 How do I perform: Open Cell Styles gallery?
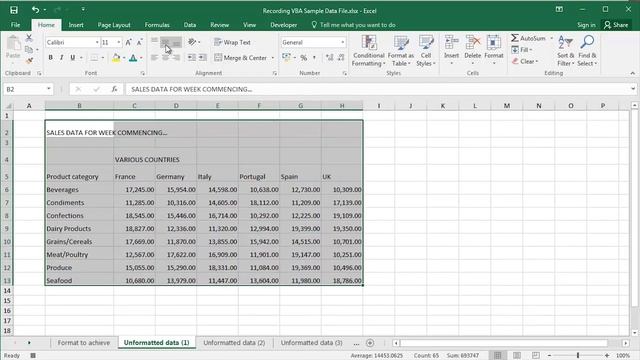pyautogui.click(x=426, y=51)
